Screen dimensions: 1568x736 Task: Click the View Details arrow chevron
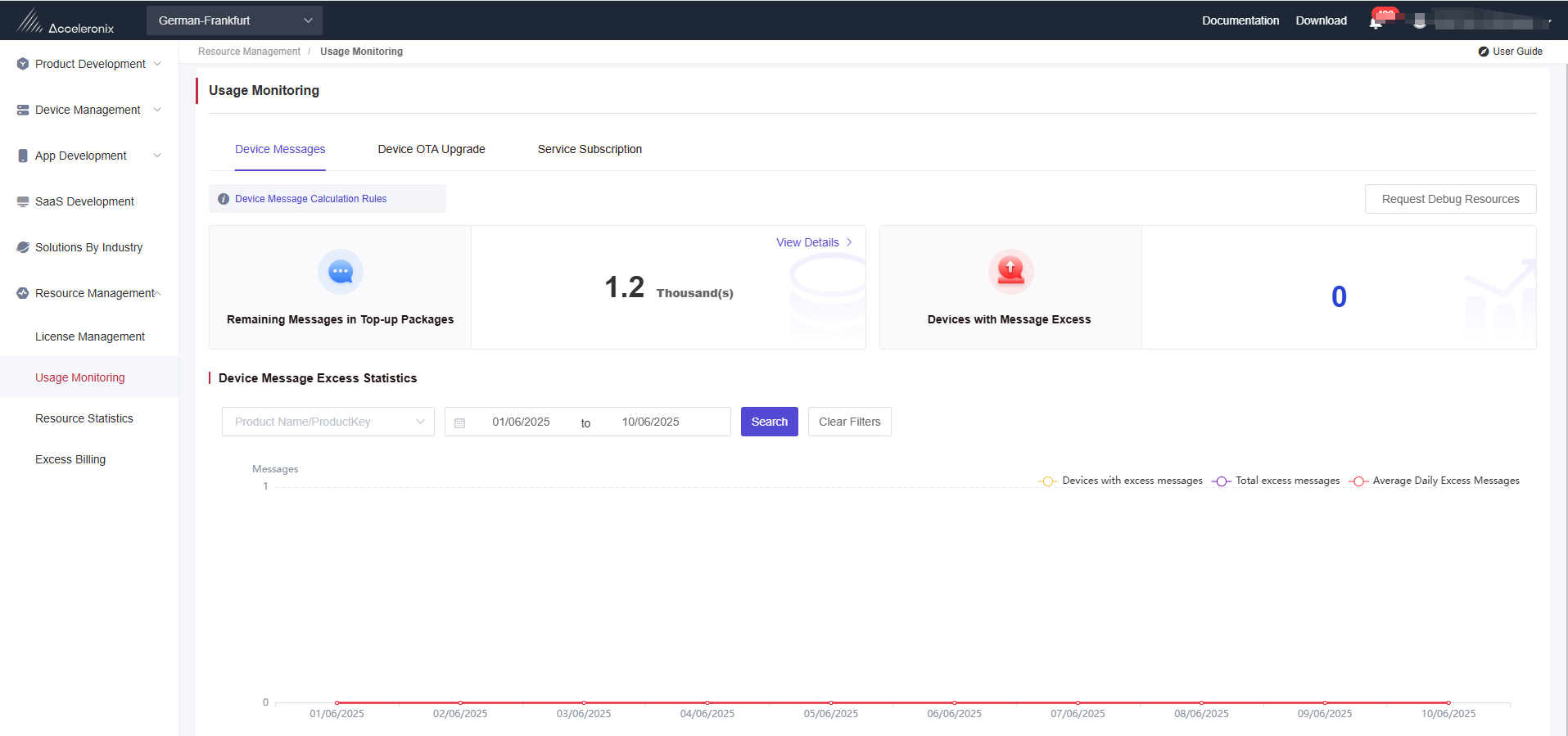tap(849, 242)
